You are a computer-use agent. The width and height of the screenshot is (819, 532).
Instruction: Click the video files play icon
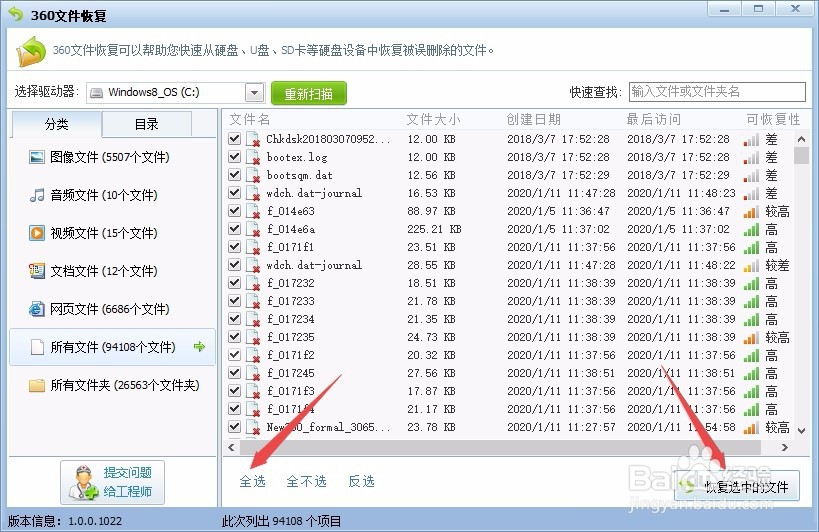pyautogui.click(x=37, y=233)
